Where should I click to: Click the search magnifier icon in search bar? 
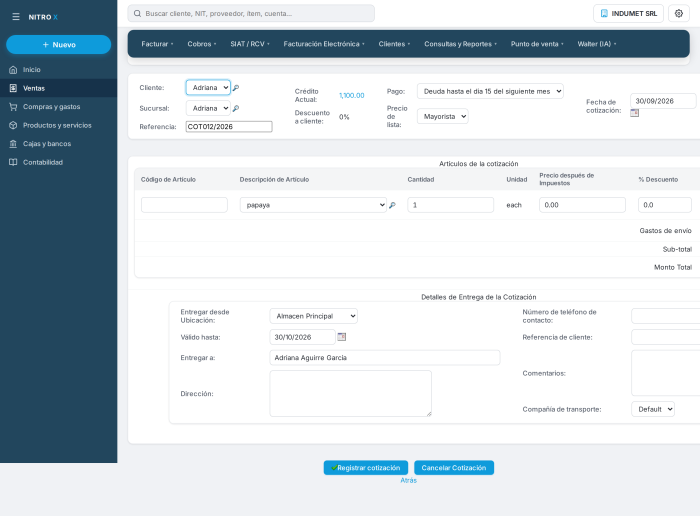pos(138,13)
